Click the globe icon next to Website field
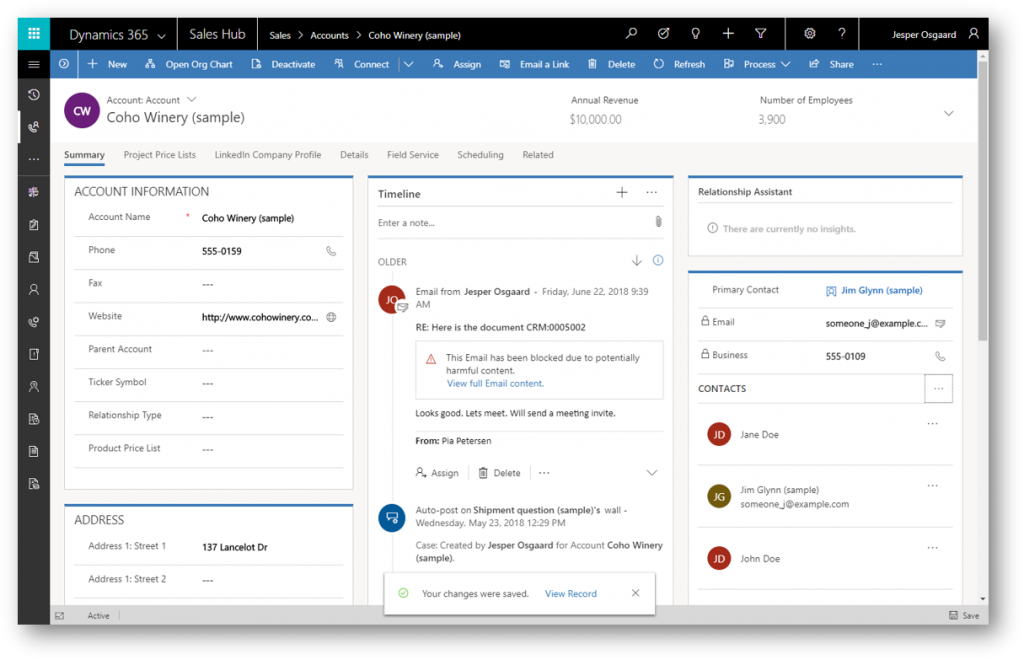This screenshot has height=660, width=1024. tap(331, 317)
